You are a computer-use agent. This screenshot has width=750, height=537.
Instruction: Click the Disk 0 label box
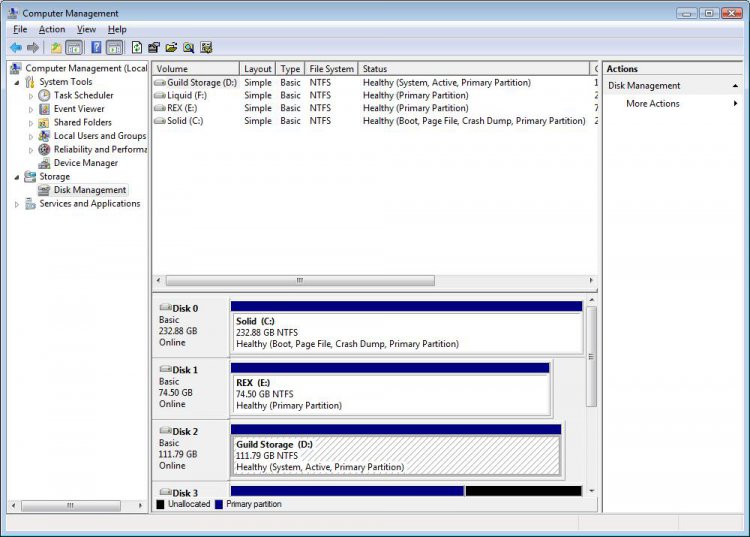pyautogui.click(x=191, y=326)
